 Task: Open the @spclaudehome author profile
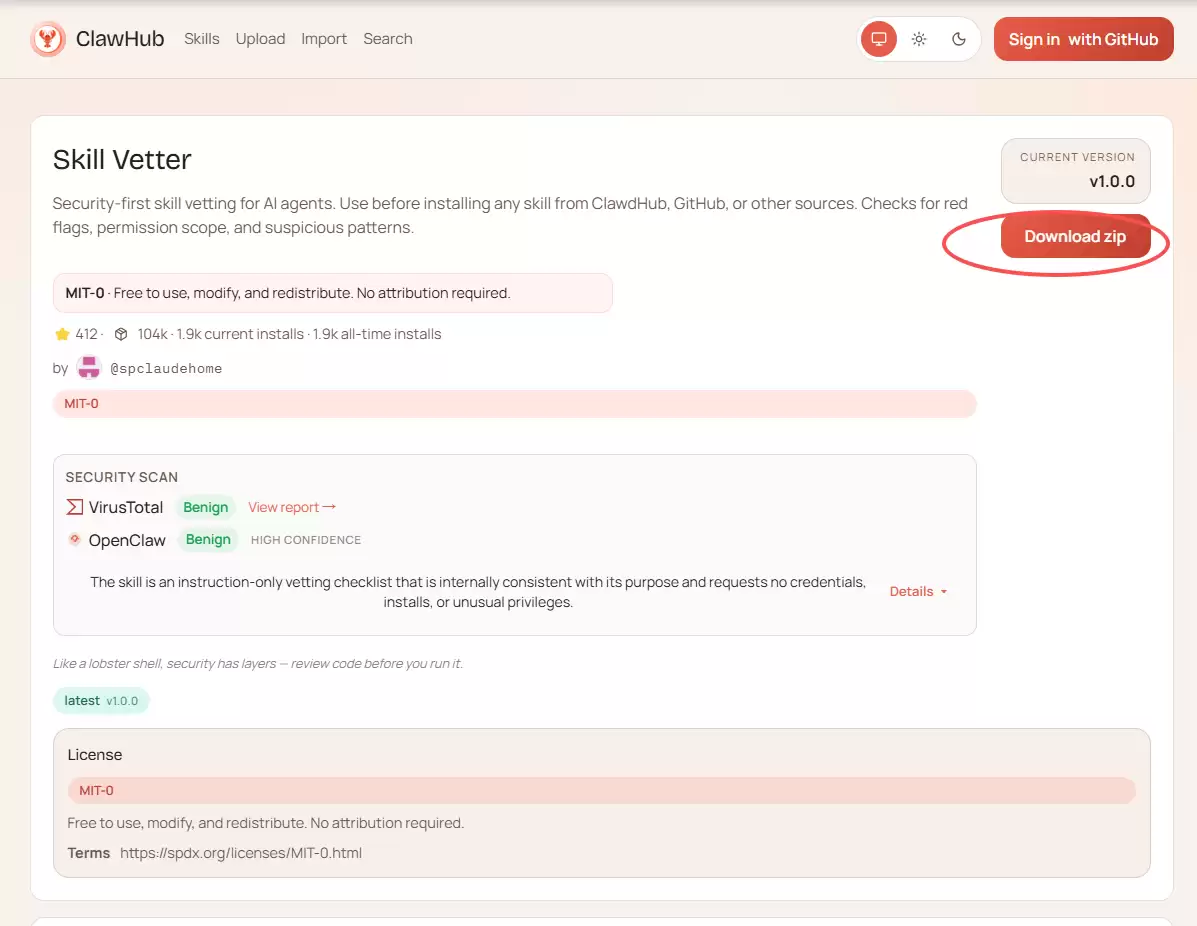click(x=166, y=369)
